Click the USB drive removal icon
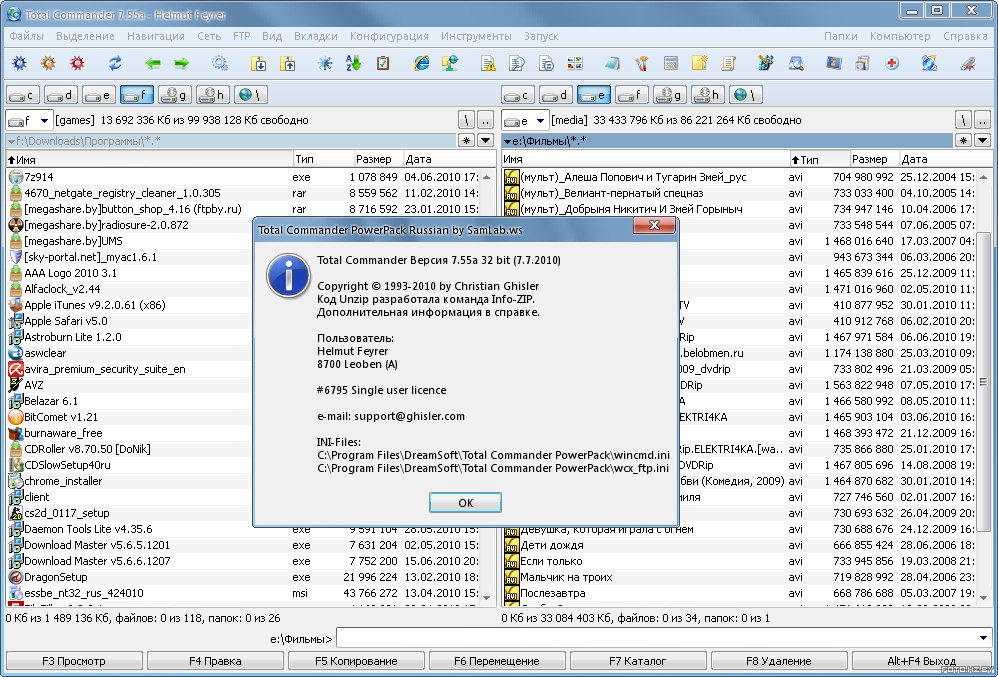This screenshot has width=998, height=677. (968, 63)
